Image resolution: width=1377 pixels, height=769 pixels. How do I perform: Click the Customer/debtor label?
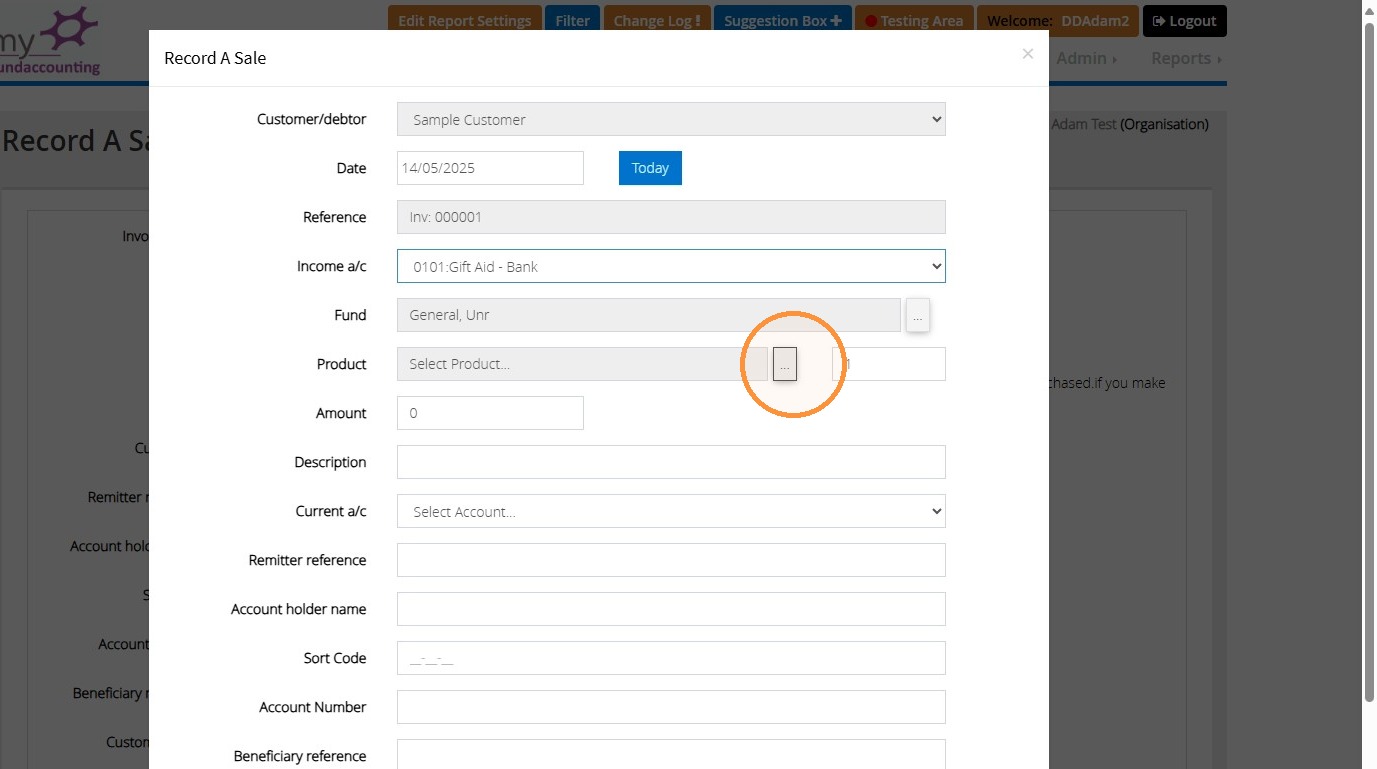click(x=311, y=119)
